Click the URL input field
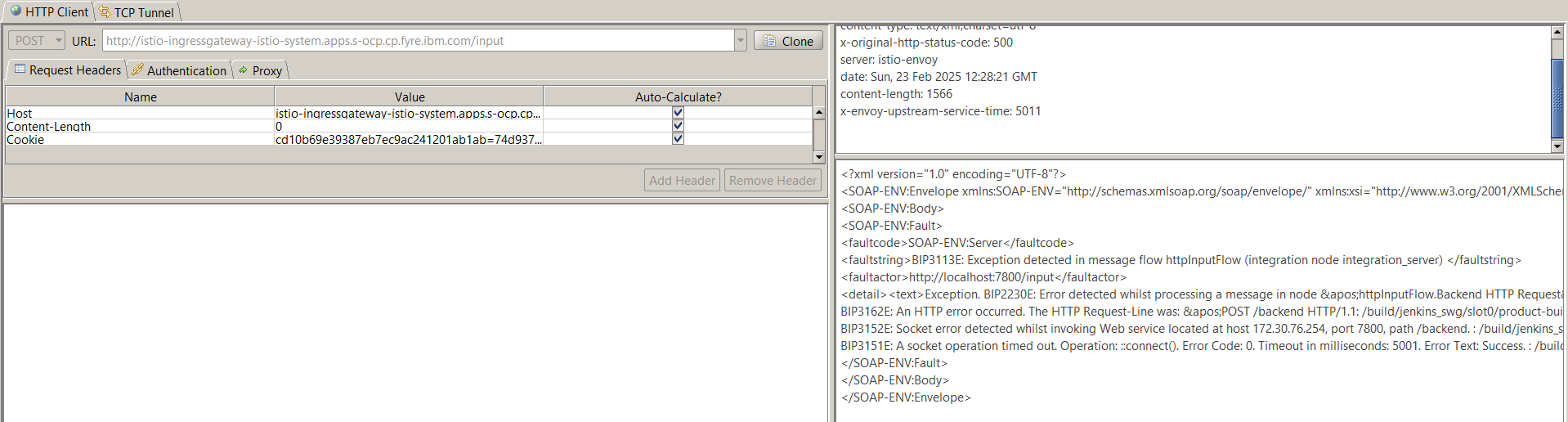This screenshot has width=1568, height=422. [x=418, y=40]
